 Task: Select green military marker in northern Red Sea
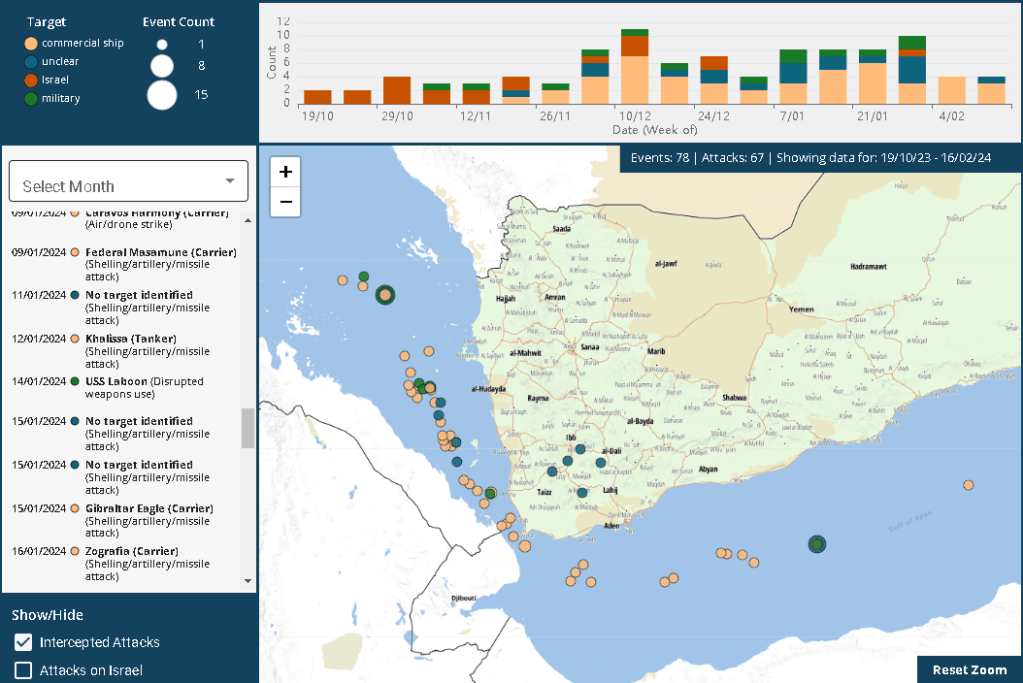click(364, 276)
